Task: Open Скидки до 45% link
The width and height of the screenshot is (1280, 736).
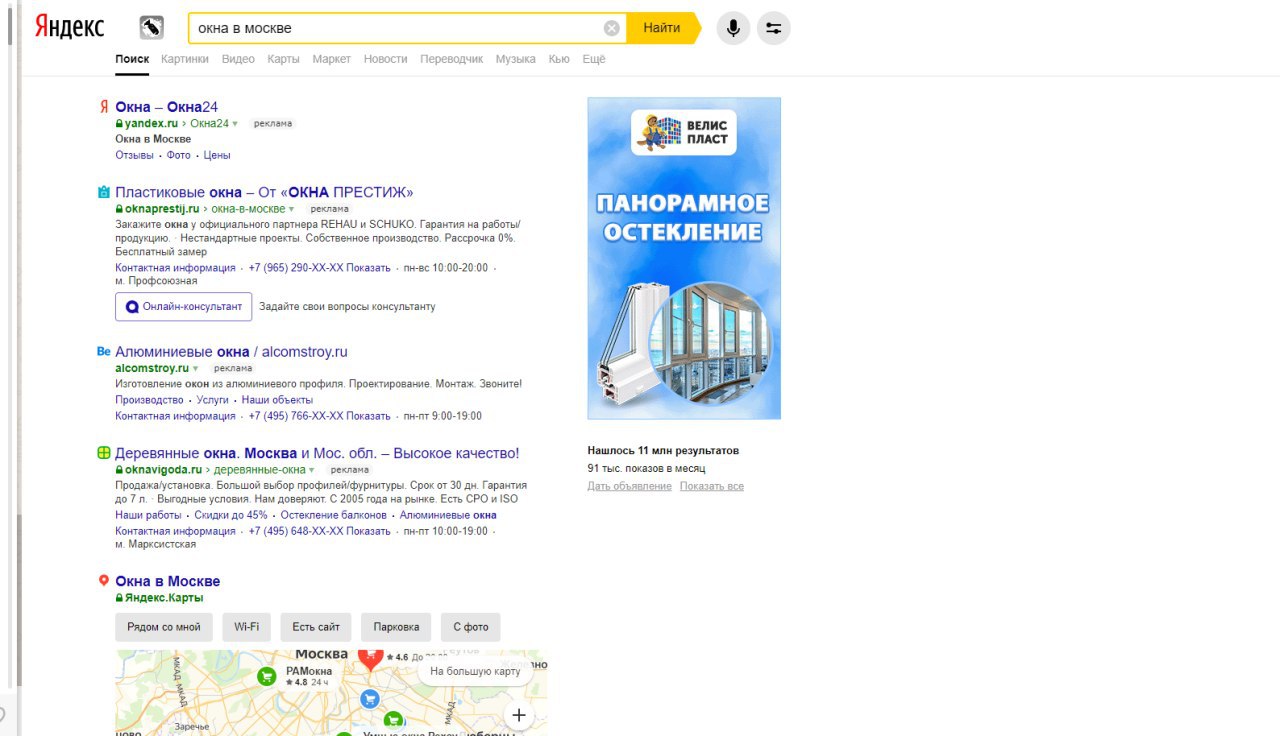Action: [231, 515]
